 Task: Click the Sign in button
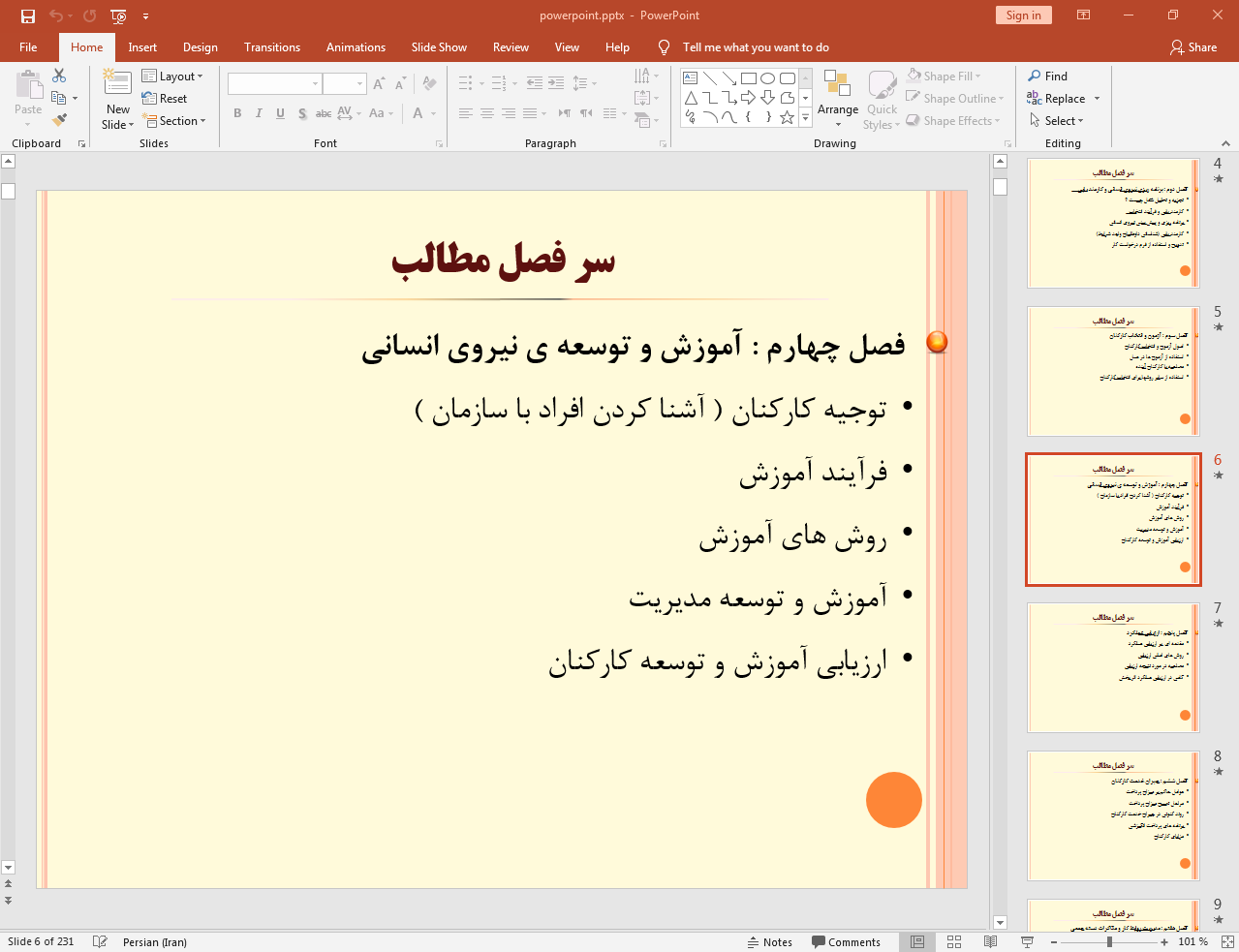(x=1023, y=15)
